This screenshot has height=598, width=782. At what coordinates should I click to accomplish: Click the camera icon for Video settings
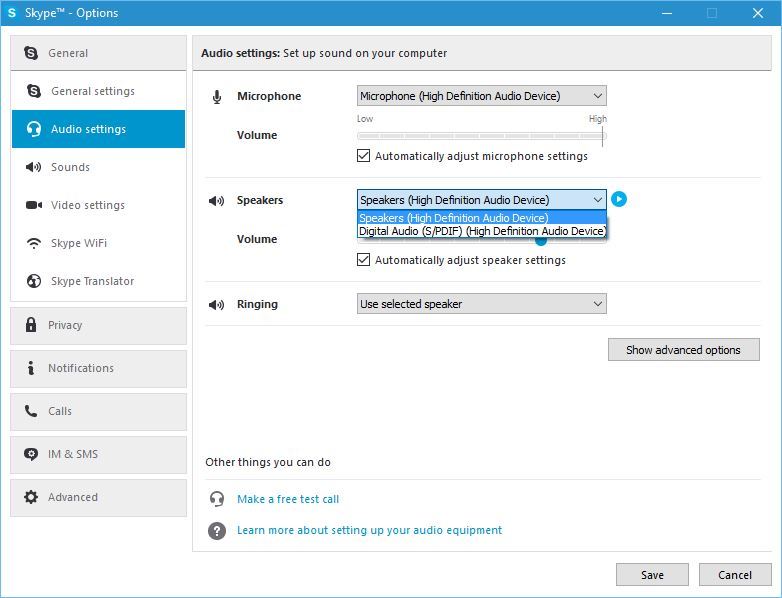[x=34, y=205]
